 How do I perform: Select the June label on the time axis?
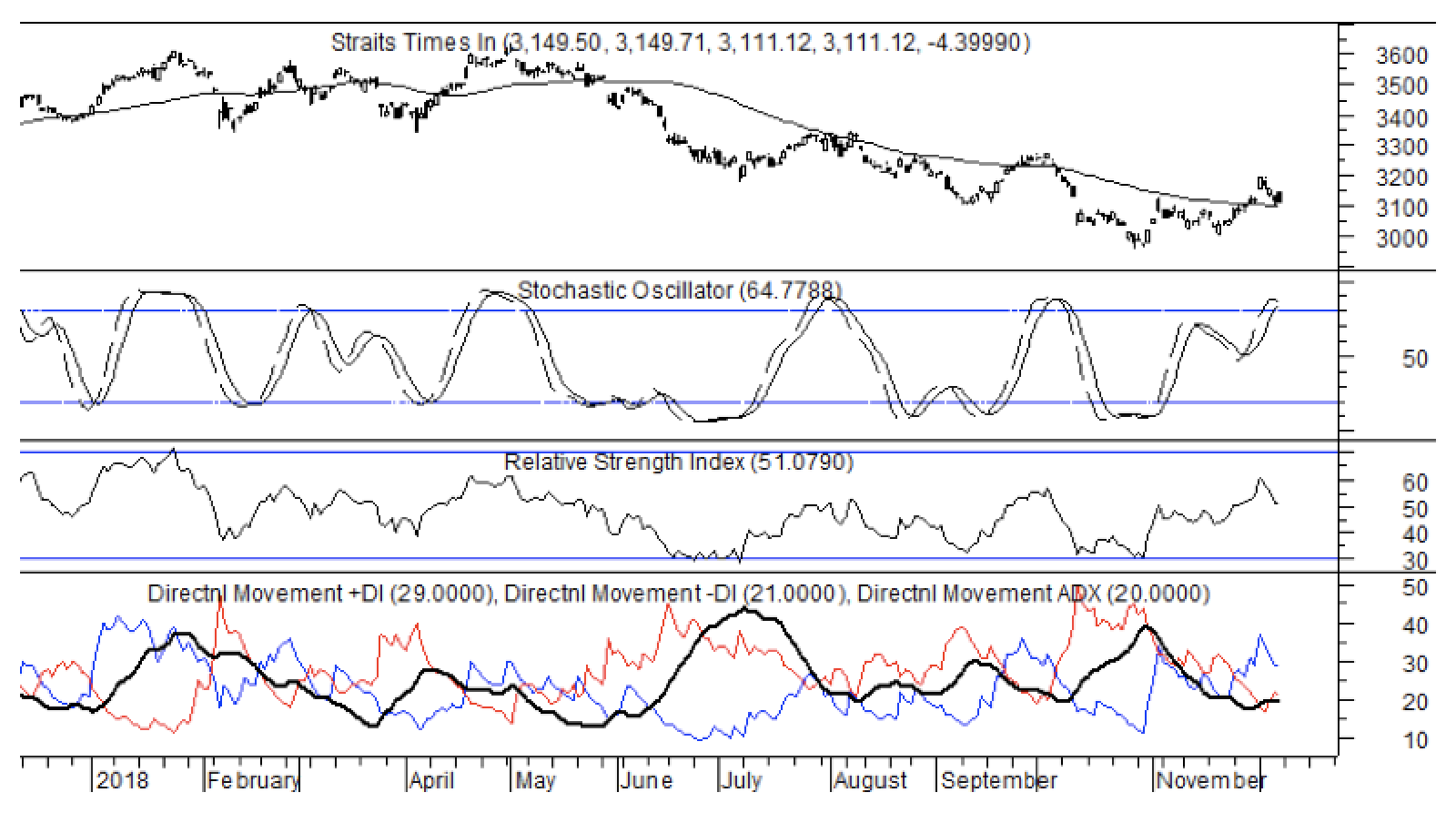click(x=647, y=781)
